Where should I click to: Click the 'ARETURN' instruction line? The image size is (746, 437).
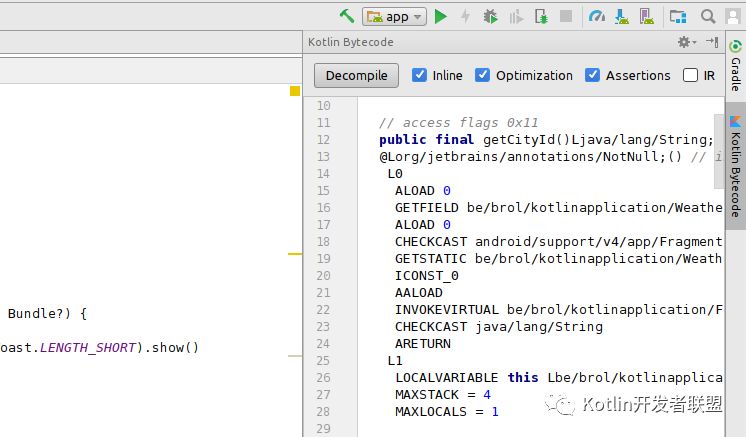coord(422,344)
